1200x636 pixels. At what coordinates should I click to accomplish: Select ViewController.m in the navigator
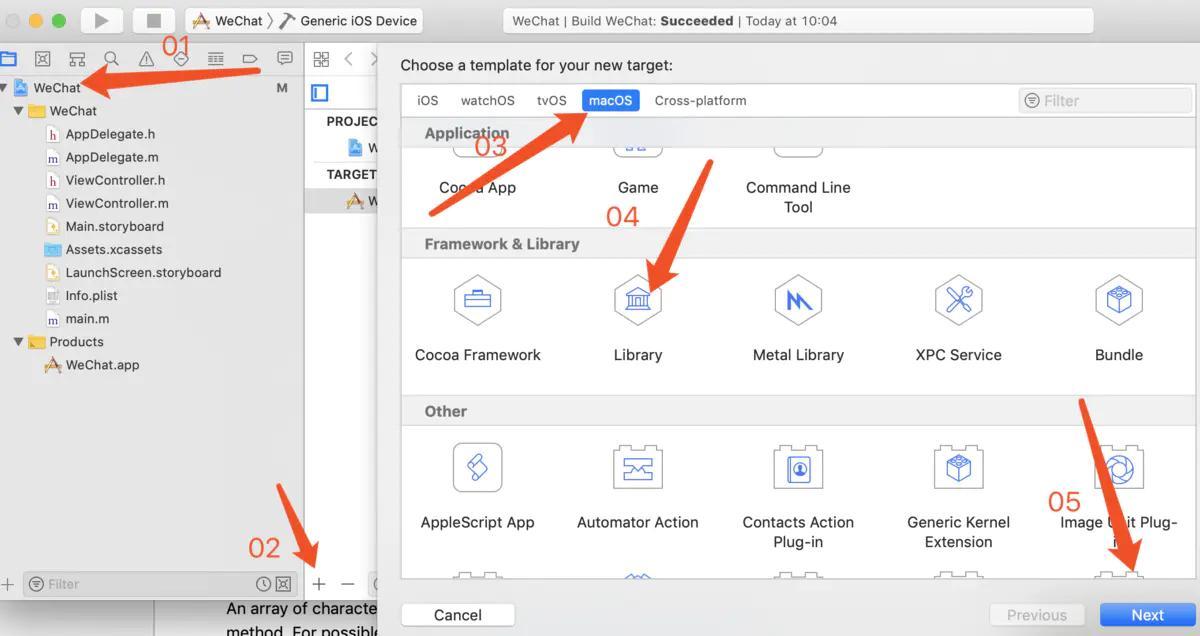click(116, 203)
